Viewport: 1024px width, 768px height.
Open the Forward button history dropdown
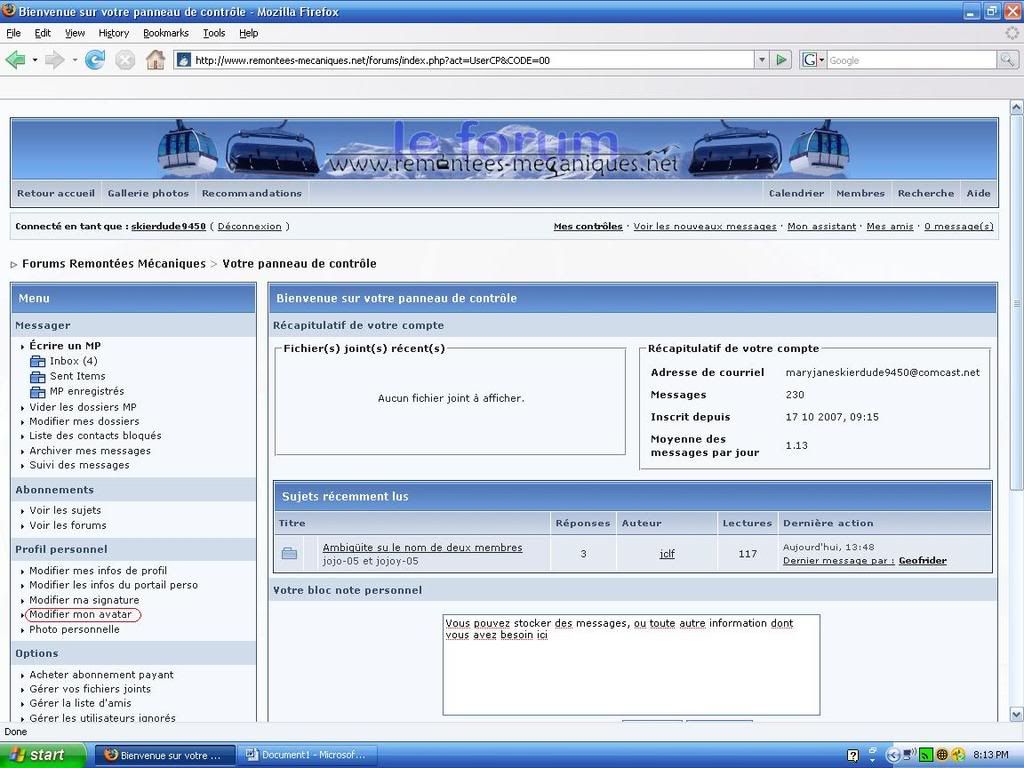(x=74, y=60)
